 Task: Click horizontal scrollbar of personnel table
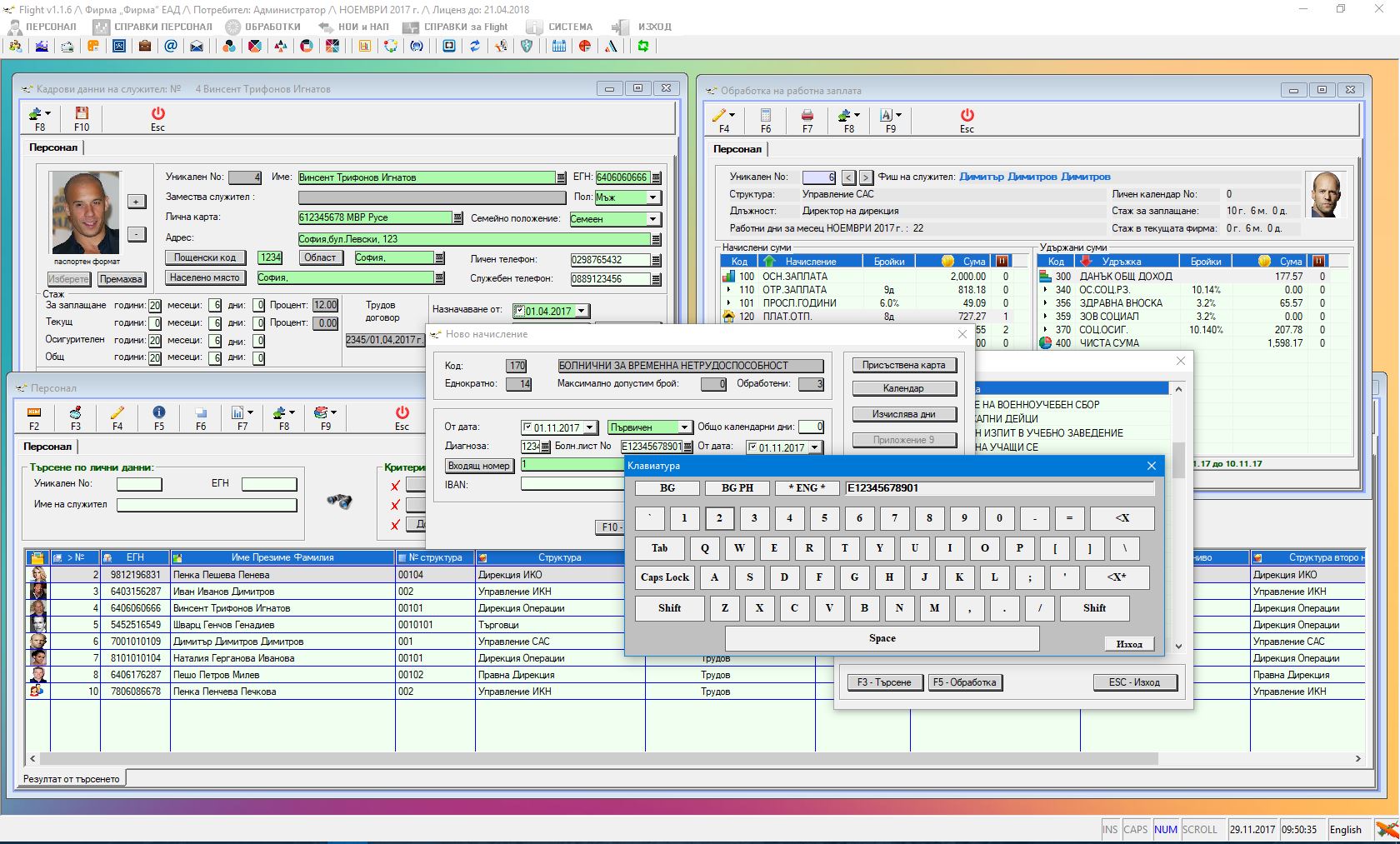point(598,759)
